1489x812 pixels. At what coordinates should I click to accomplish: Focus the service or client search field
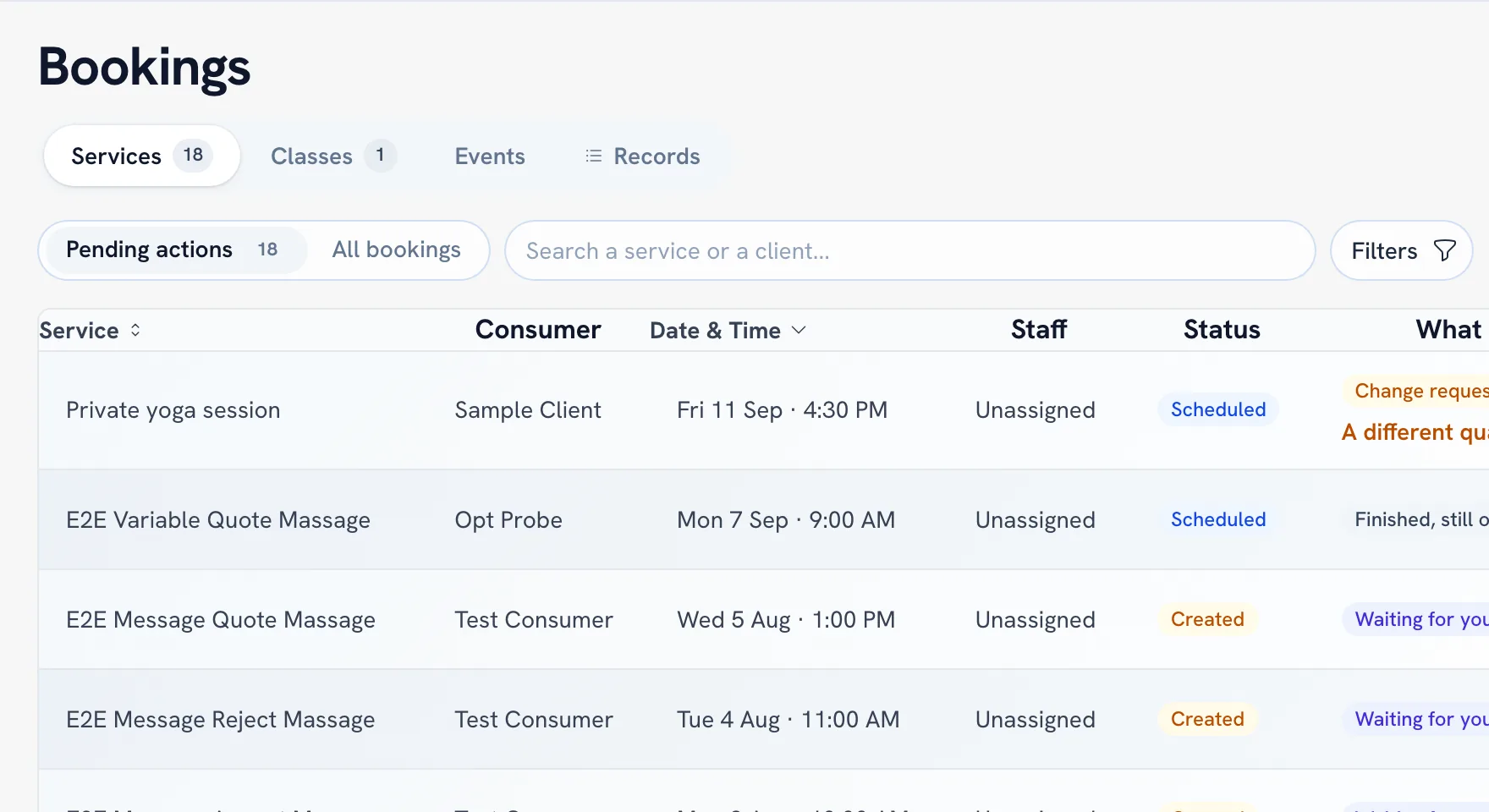point(909,250)
